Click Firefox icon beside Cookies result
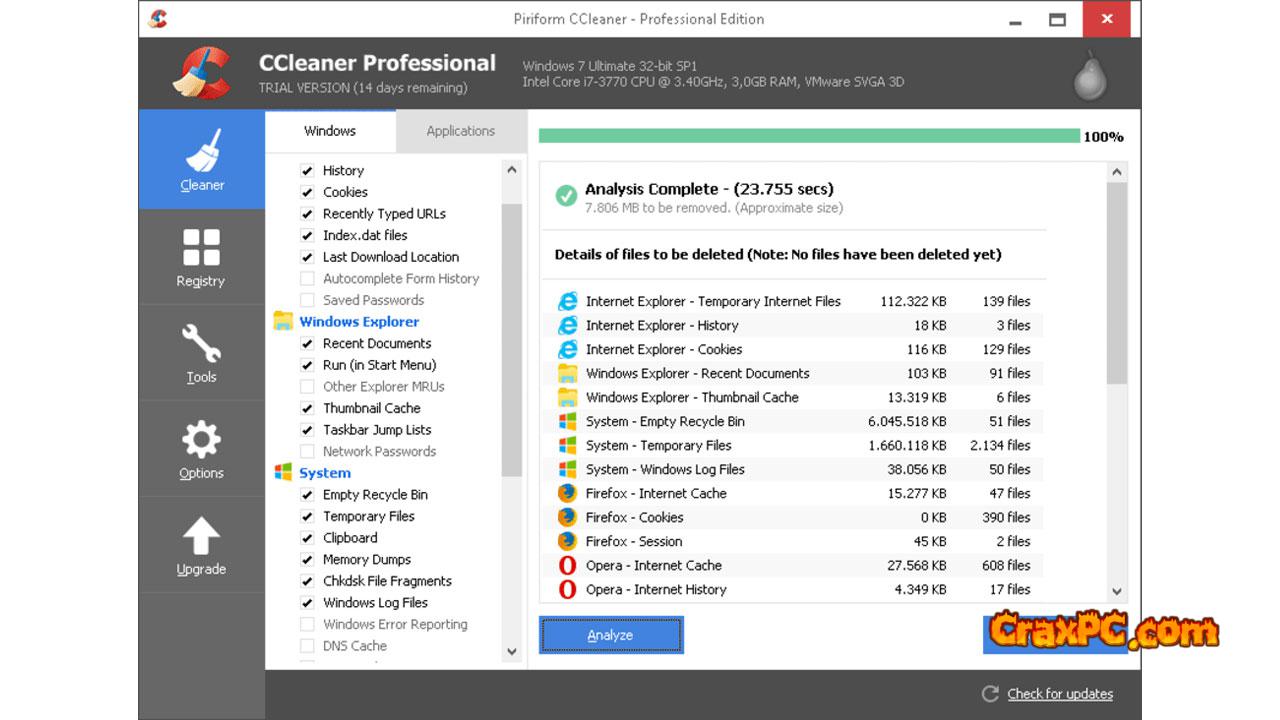 (567, 517)
